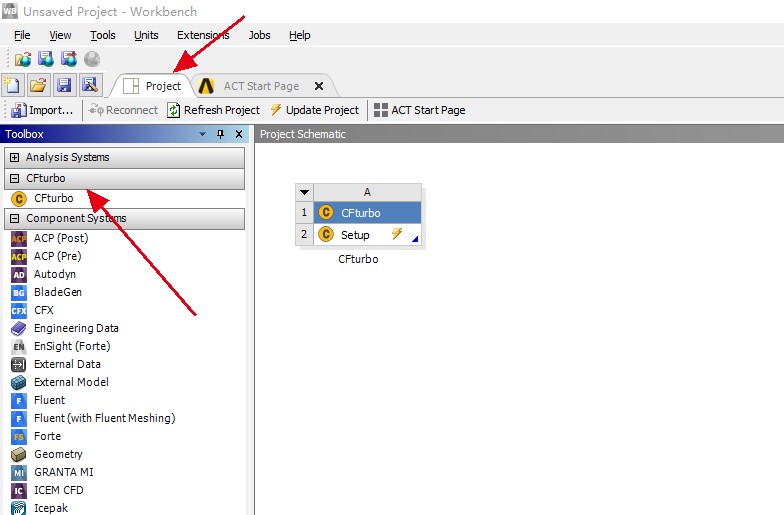Image resolution: width=784 pixels, height=515 pixels.
Task: Click the Forte FS icon
Action: tap(18, 436)
